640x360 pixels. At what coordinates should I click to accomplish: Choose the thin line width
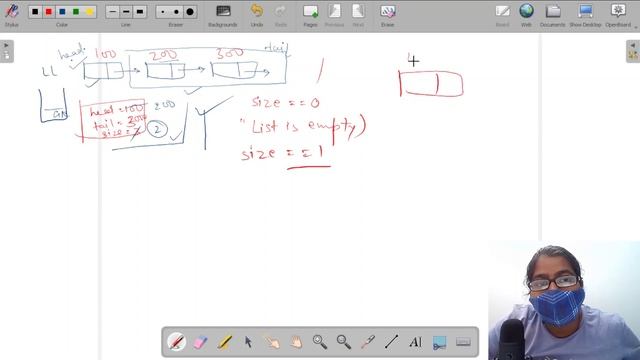(x=113, y=12)
